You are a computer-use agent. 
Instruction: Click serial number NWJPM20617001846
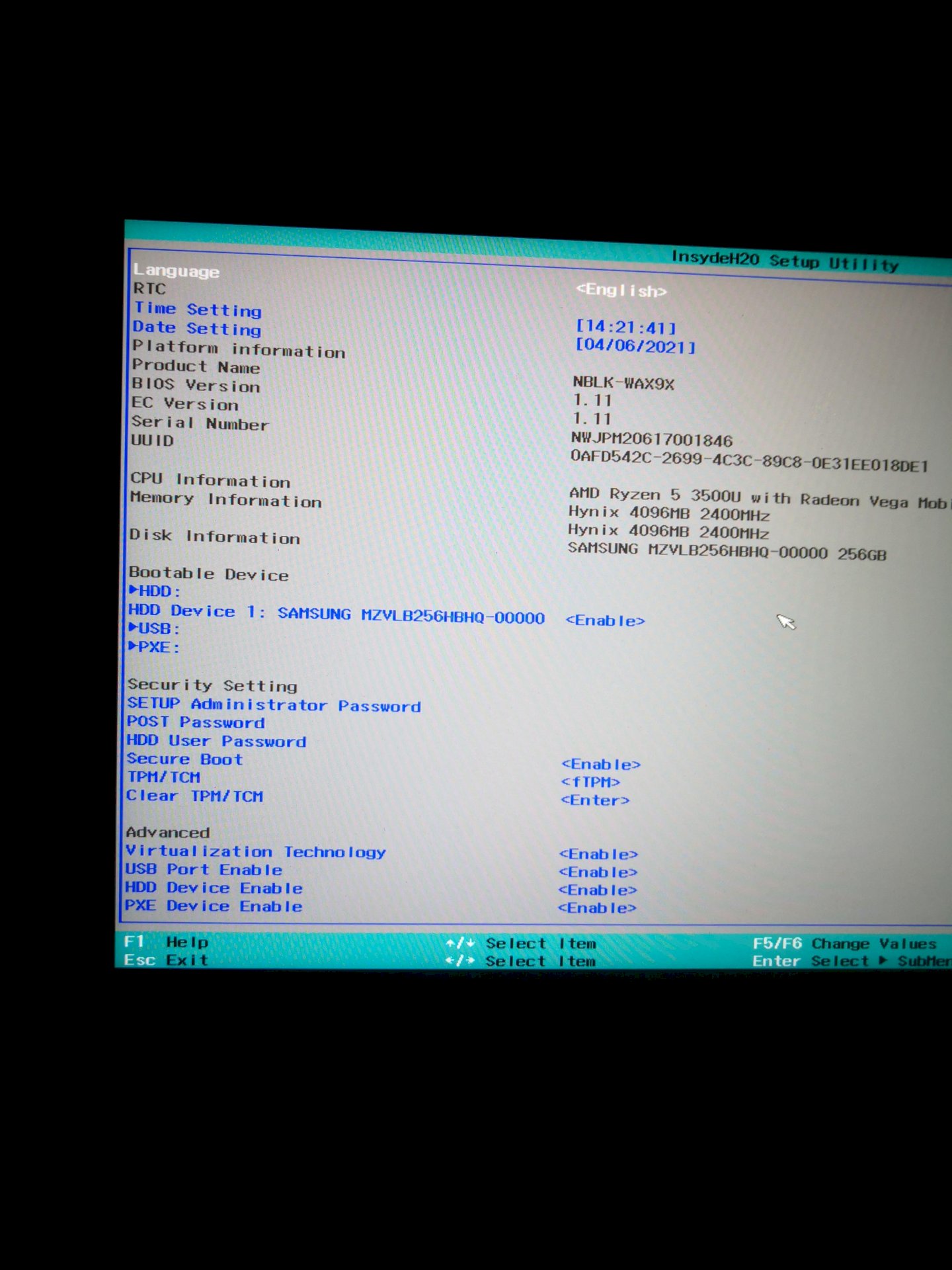pyautogui.click(x=652, y=440)
